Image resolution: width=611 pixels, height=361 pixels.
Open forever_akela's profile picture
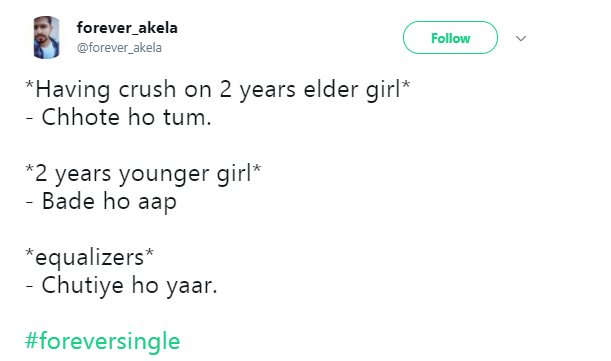(x=46, y=37)
